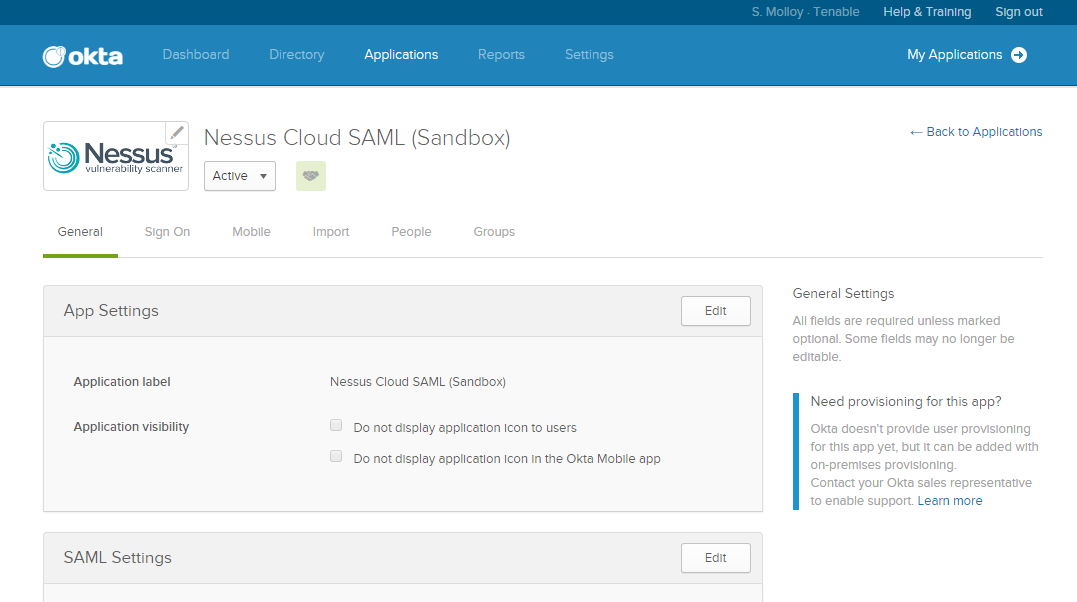
Task: Click the Application label value text
Action: point(418,381)
